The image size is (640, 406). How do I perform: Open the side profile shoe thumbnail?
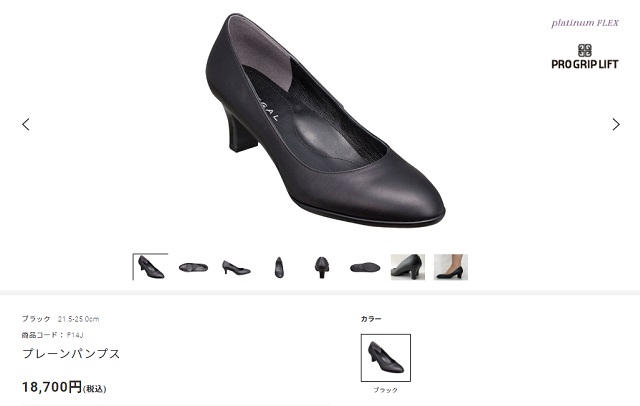[x=236, y=267]
